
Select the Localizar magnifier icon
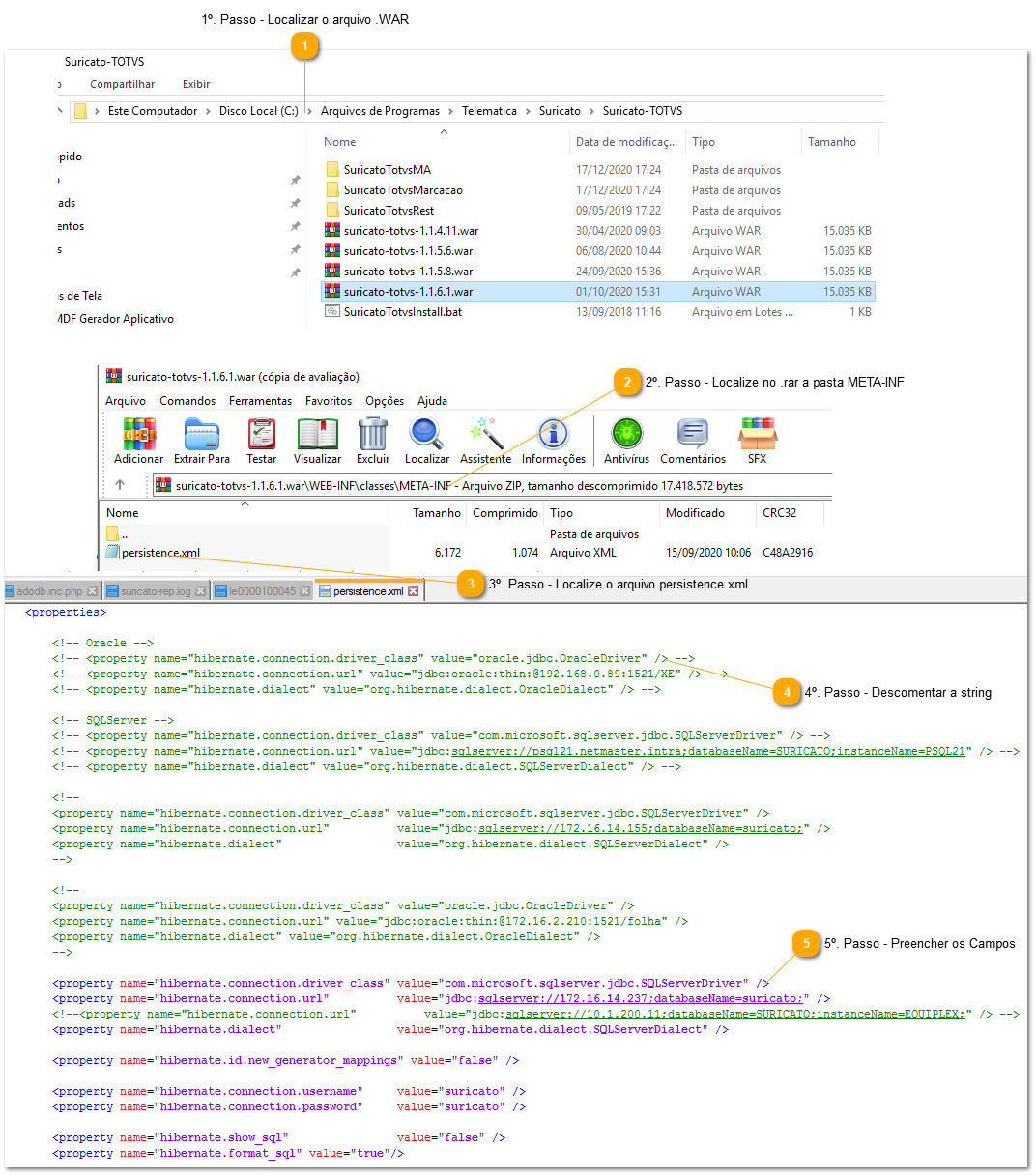(426, 435)
